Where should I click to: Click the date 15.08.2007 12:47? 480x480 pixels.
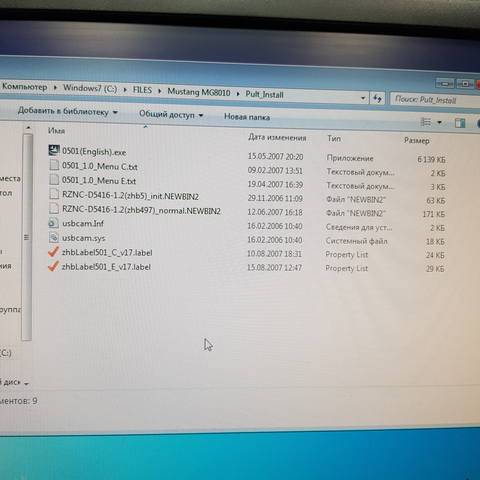[274, 267]
